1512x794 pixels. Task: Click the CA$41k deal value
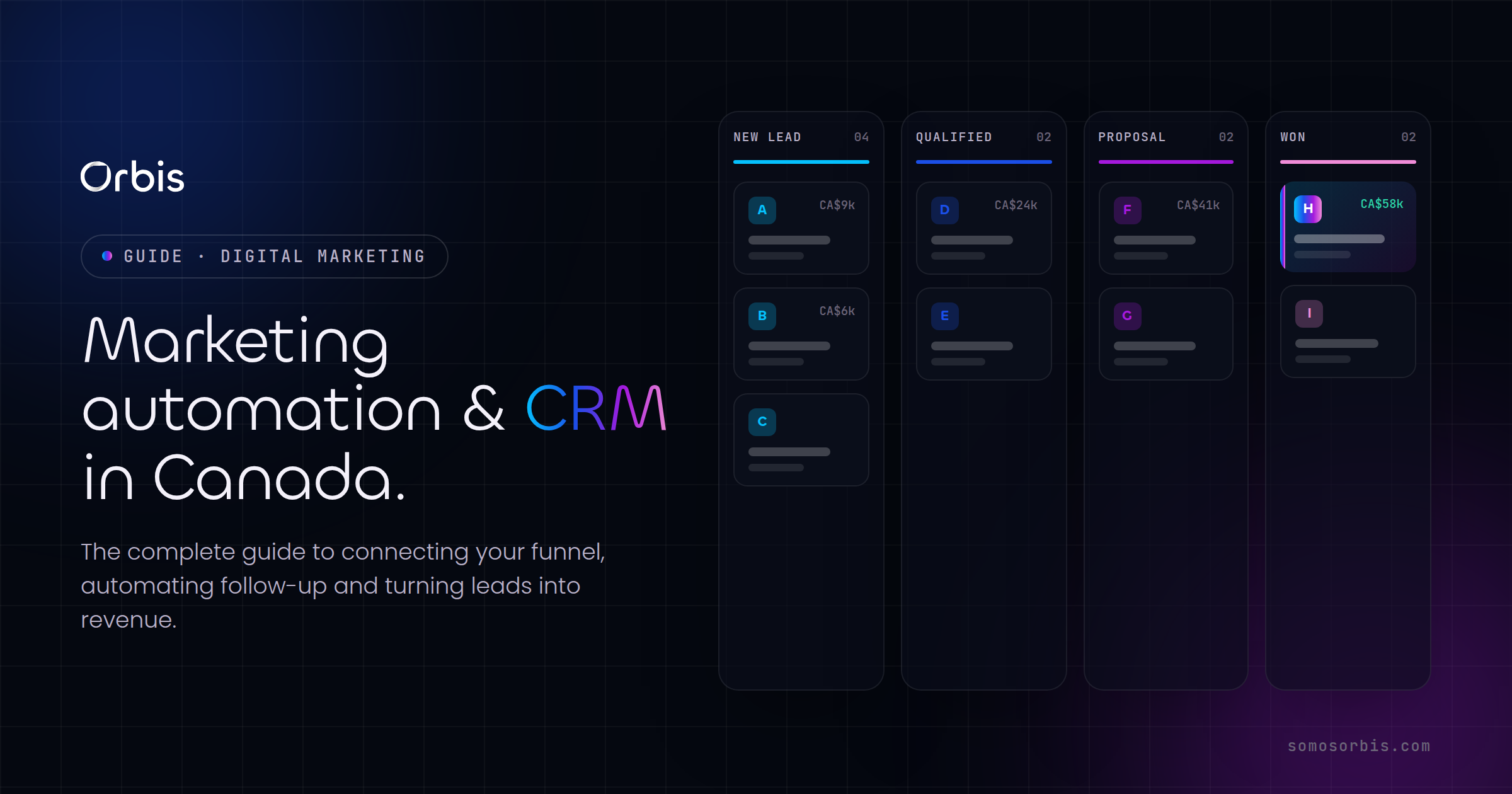pyautogui.click(x=1198, y=205)
